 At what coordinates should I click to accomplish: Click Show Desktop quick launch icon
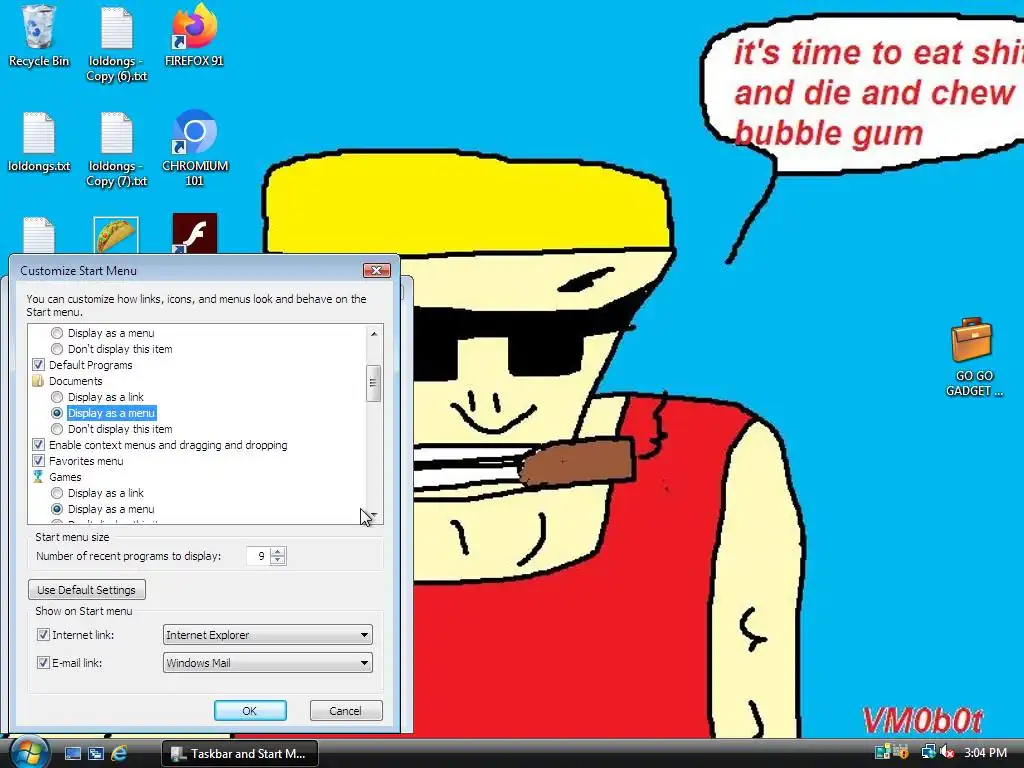[72, 753]
